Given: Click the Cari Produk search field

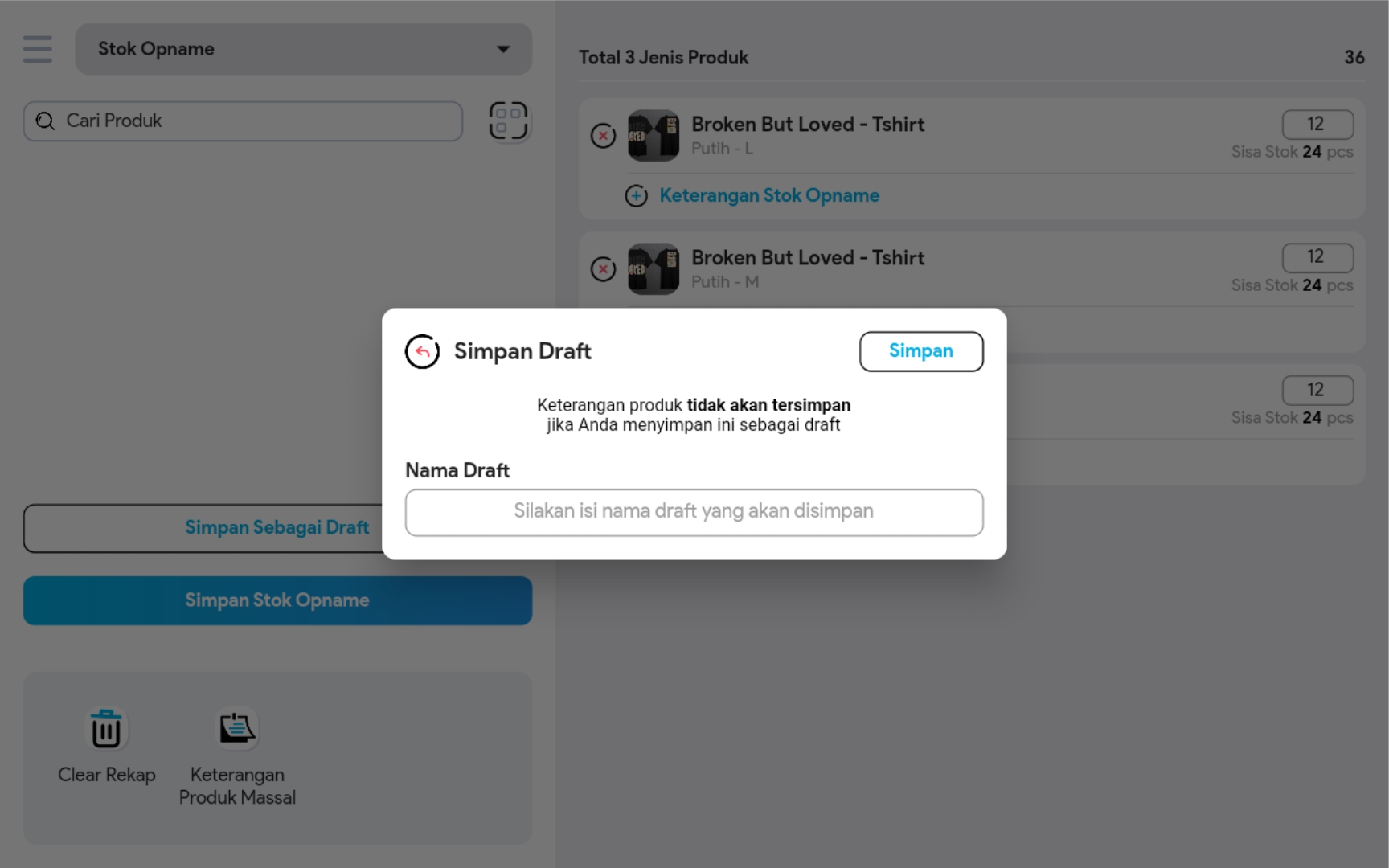Looking at the screenshot, I should coord(243,121).
